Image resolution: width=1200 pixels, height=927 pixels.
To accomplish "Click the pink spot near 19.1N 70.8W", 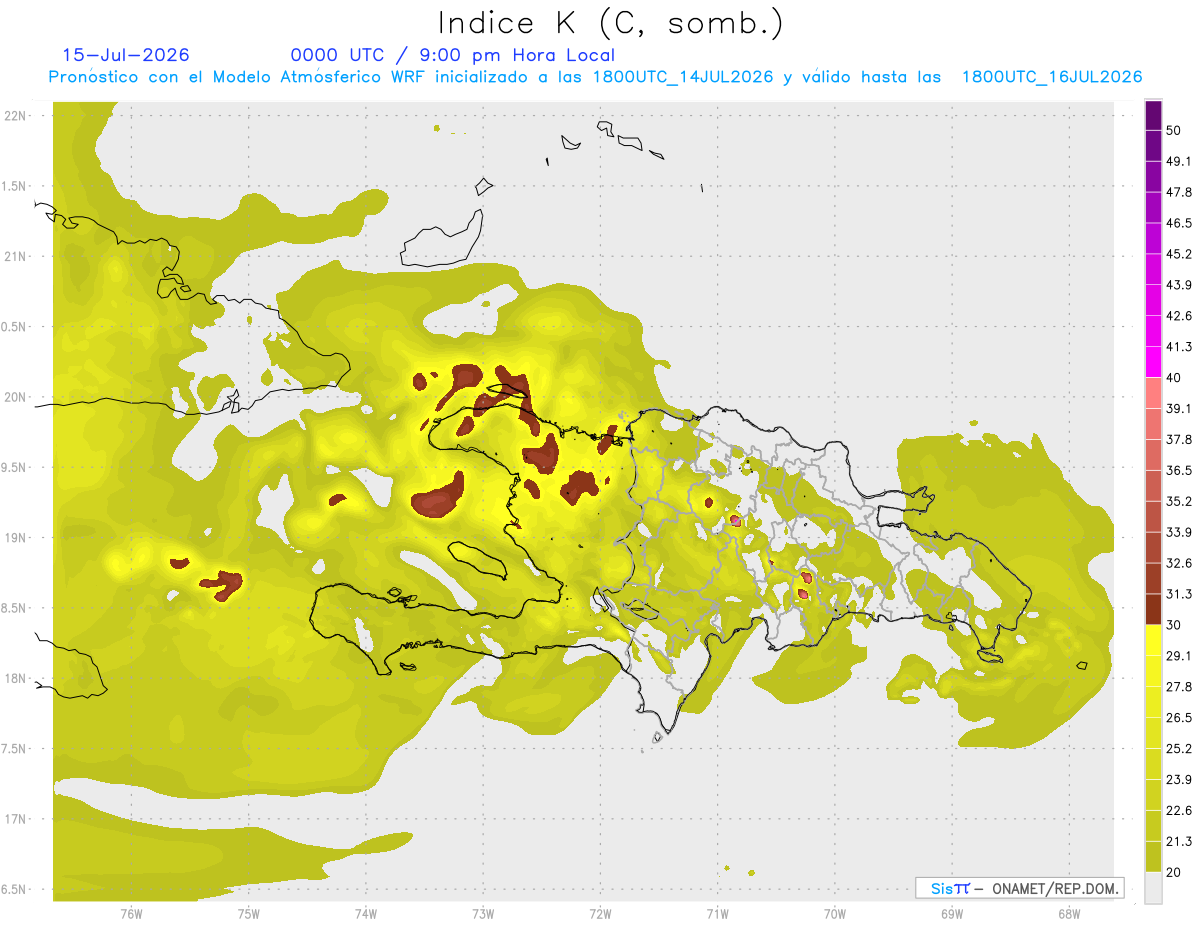I will (x=736, y=520).
